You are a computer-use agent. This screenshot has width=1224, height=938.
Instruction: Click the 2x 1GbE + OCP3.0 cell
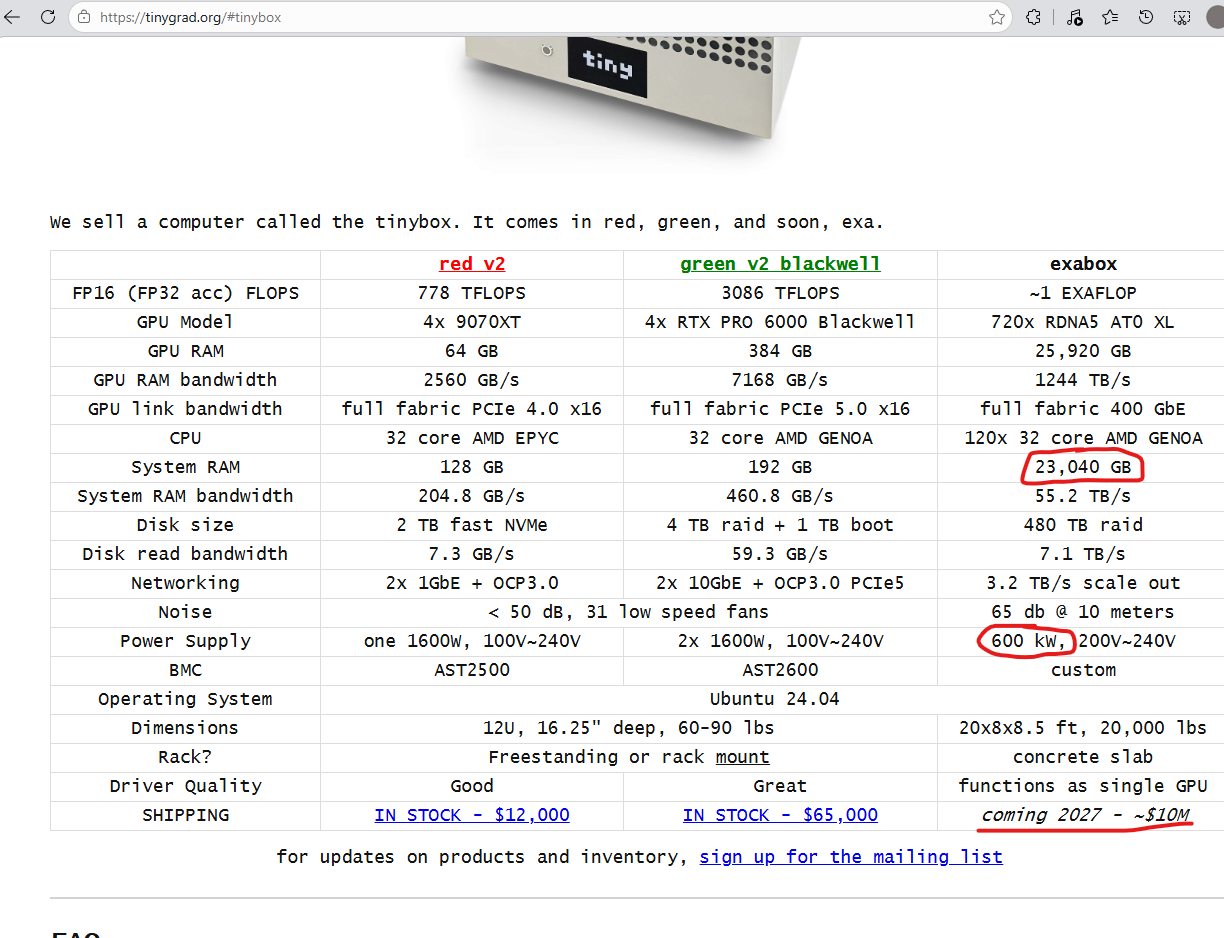coord(472,583)
